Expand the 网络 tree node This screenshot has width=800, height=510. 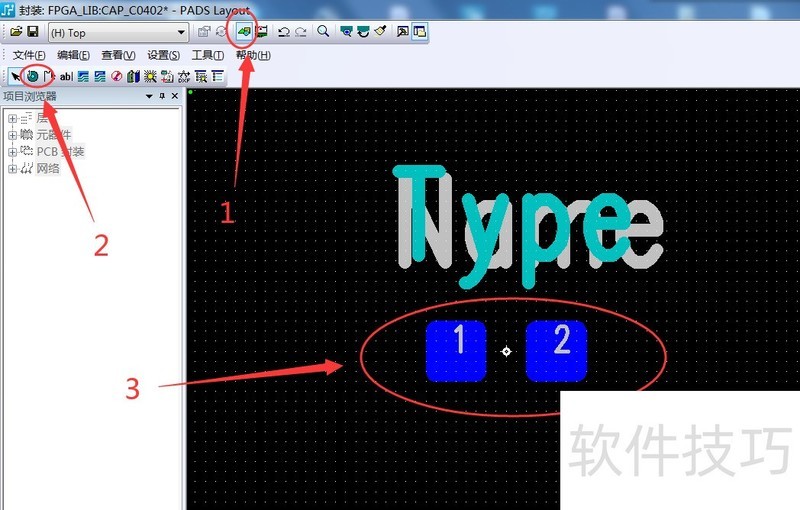pos(13,169)
